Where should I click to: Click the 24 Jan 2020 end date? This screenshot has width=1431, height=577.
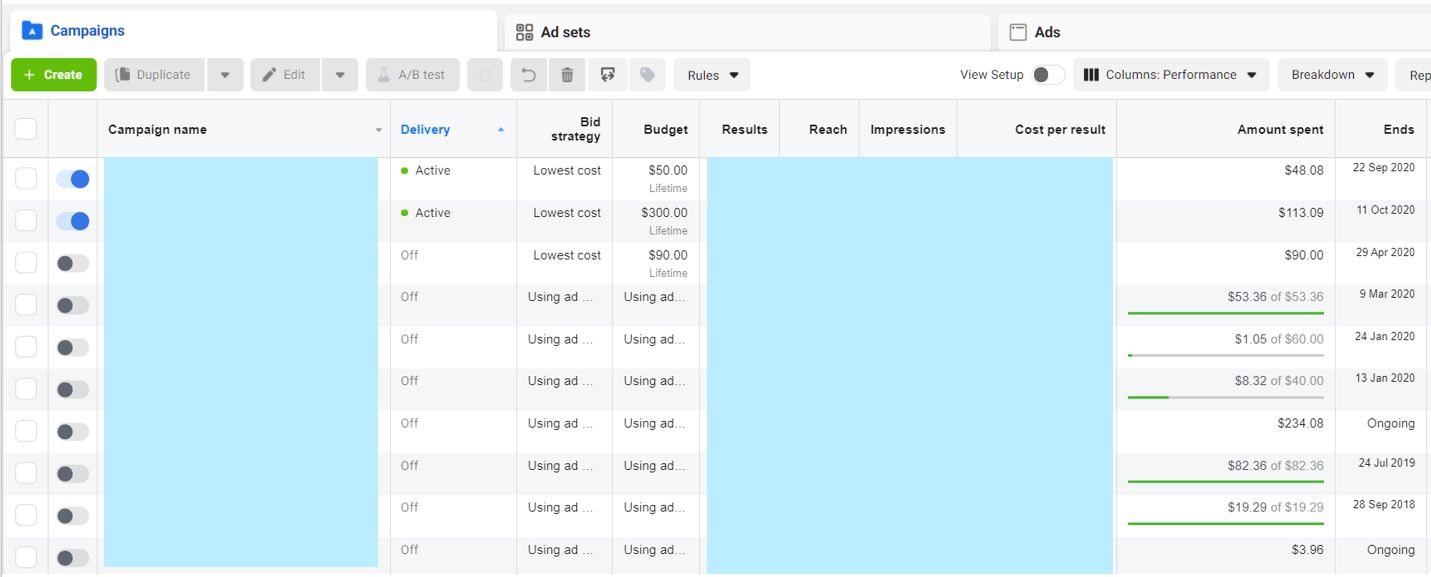point(1385,336)
